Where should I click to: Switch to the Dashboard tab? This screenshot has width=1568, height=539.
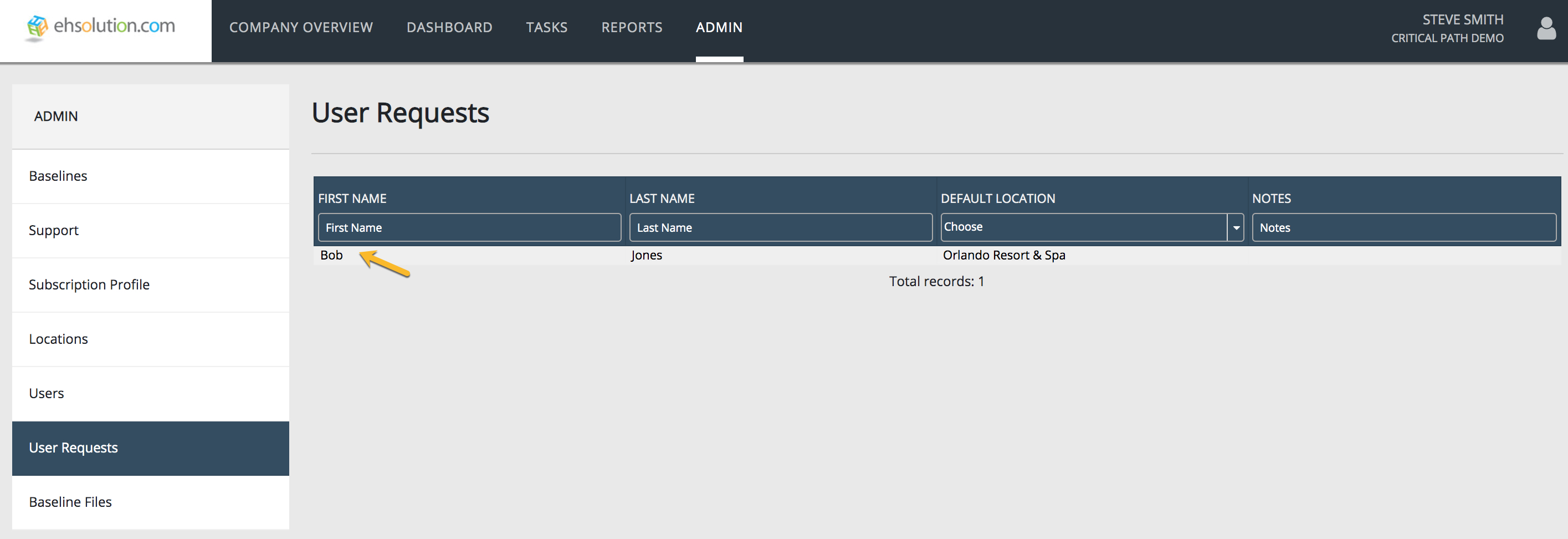coord(449,27)
